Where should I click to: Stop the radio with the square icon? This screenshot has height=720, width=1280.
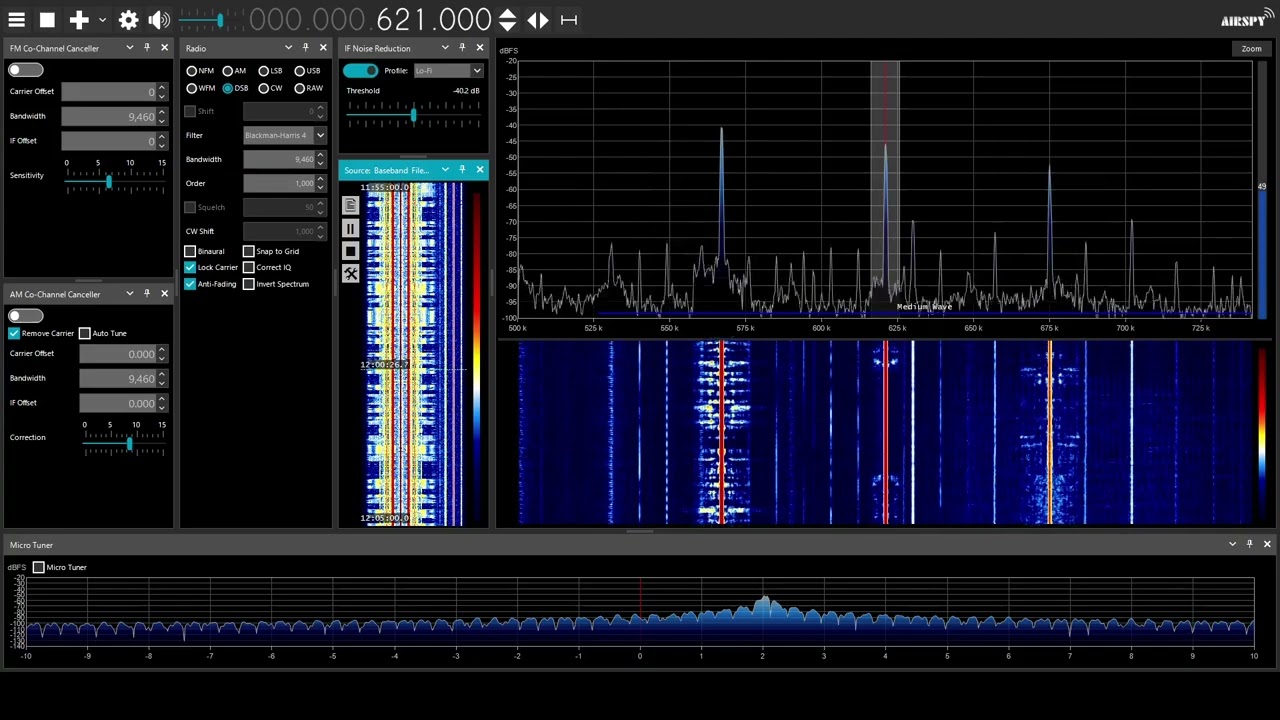click(x=47, y=20)
